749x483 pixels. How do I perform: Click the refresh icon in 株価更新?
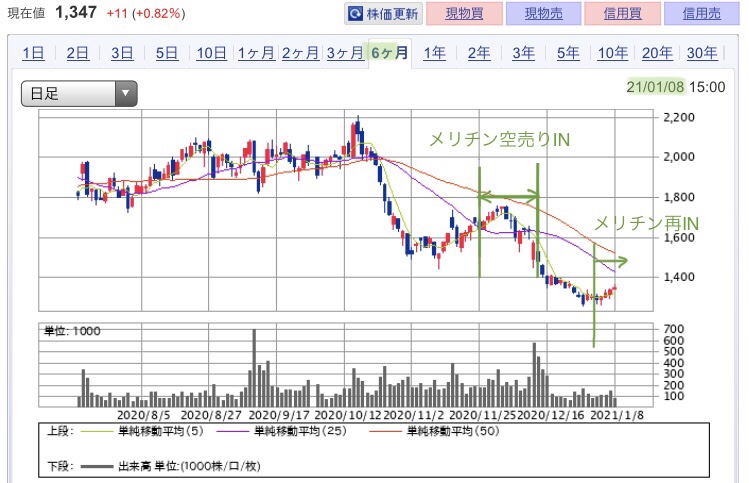tap(355, 13)
